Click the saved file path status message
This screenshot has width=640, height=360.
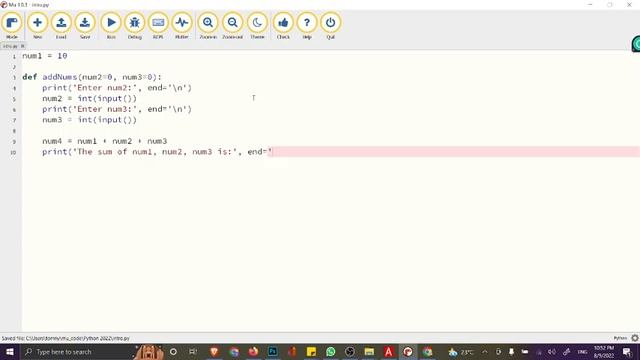[x=66, y=338]
